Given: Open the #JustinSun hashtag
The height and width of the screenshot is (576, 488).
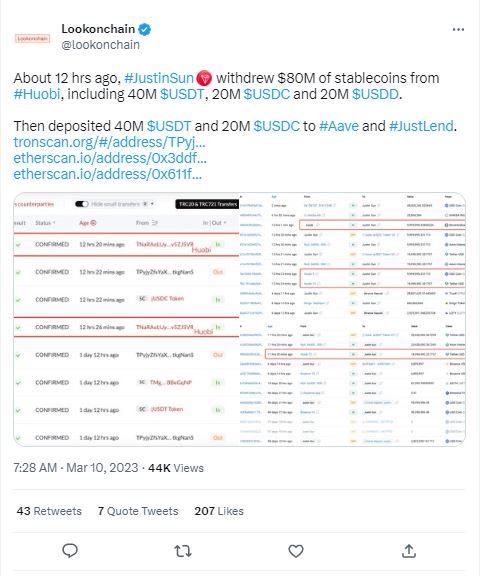Looking at the screenshot, I should tap(159, 78).
